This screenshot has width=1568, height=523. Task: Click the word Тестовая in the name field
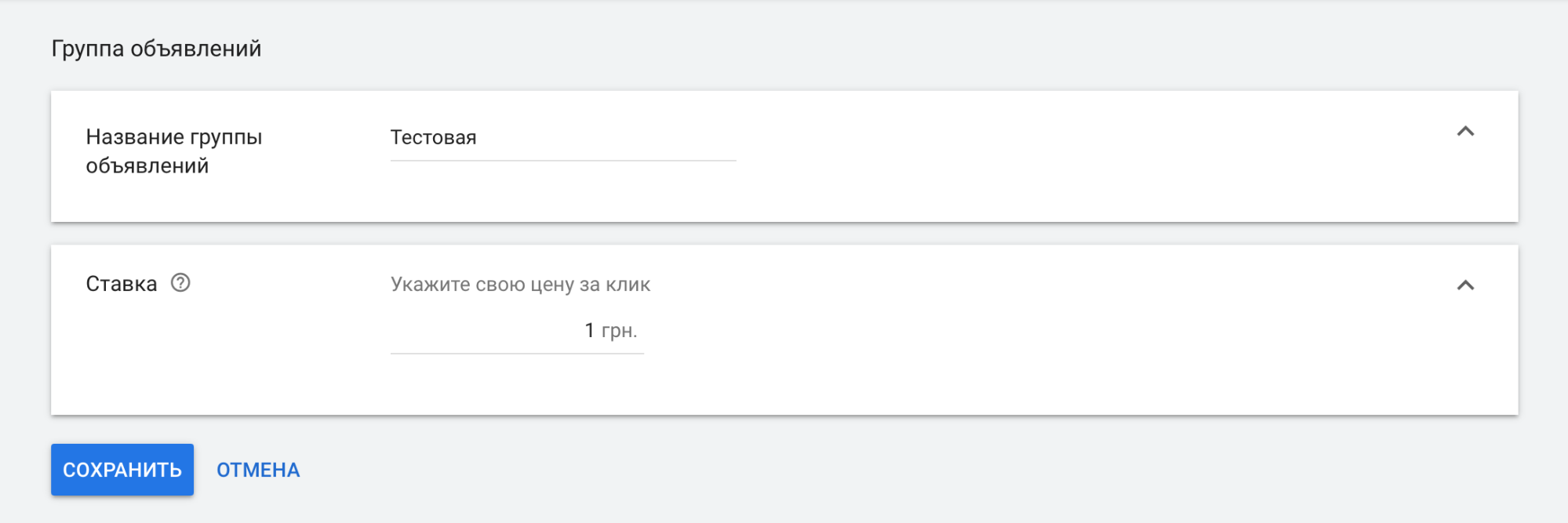[433, 138]
